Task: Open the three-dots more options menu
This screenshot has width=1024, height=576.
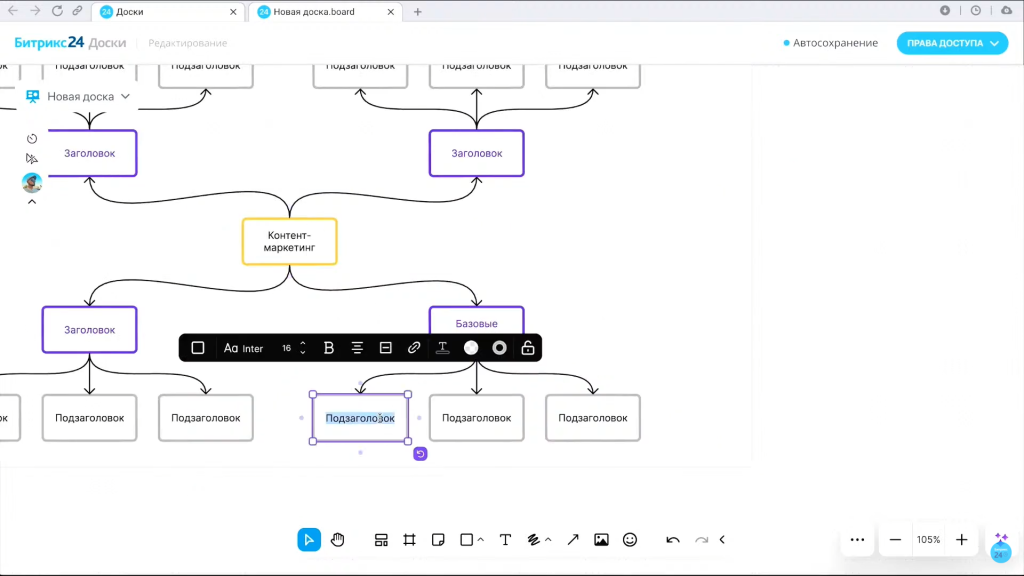Action: pos(857,539)
